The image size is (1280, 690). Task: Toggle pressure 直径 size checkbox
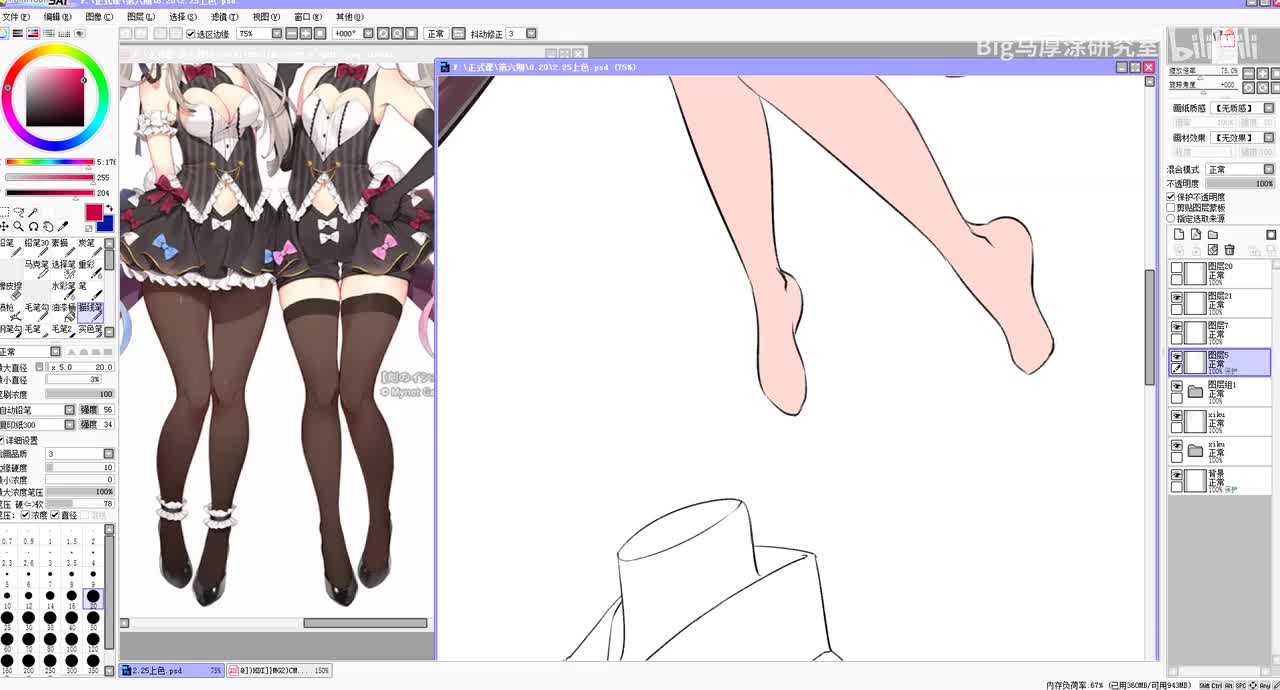tap(55, 516)
